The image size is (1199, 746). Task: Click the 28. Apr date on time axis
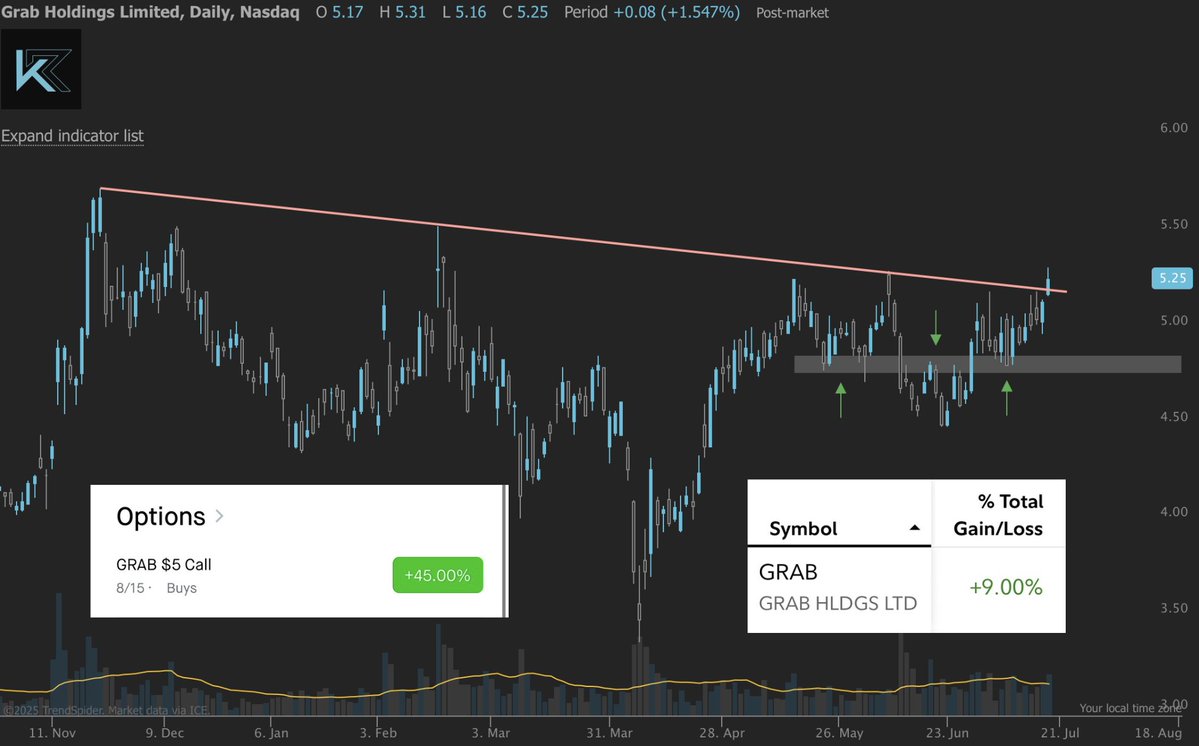[721, 732]
